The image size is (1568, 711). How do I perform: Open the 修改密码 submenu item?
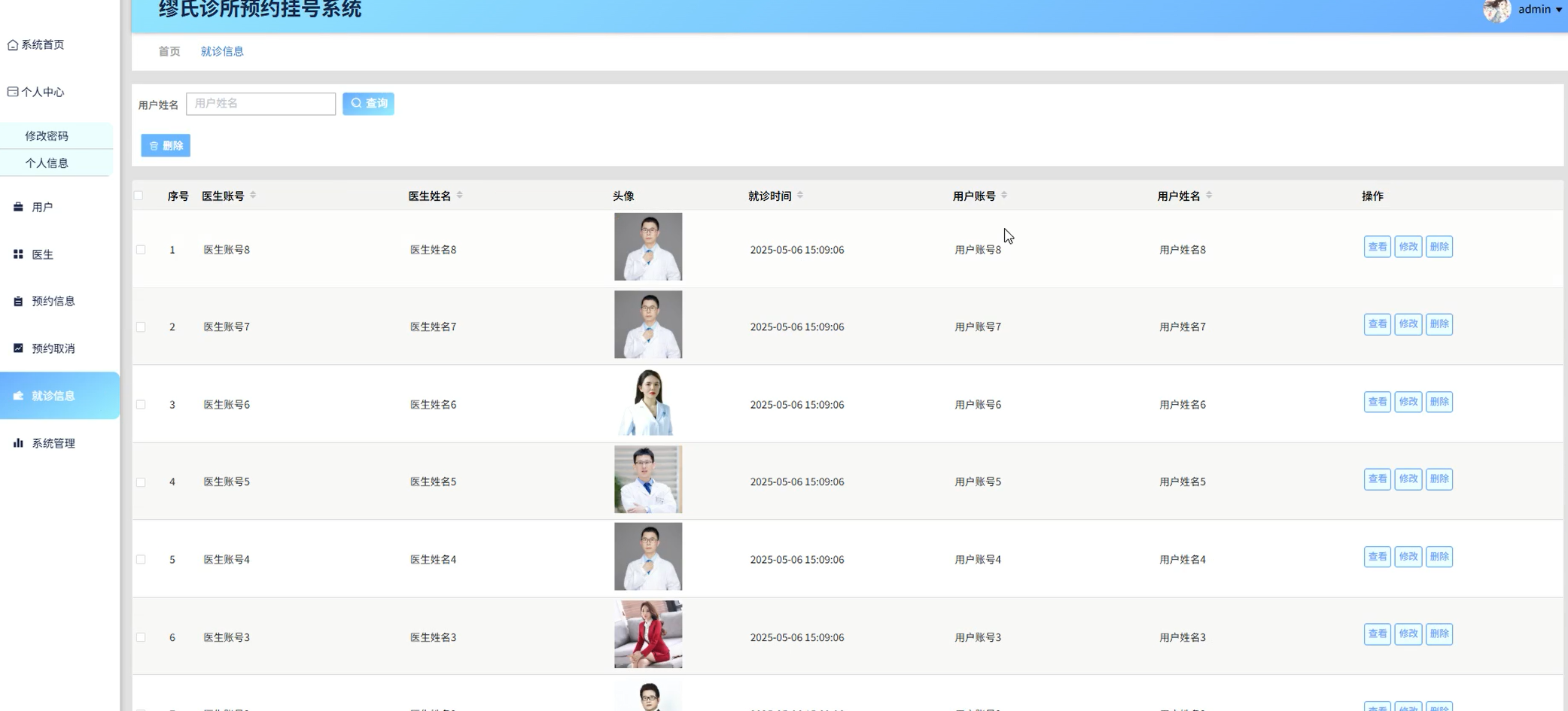(x=47, y=136)
